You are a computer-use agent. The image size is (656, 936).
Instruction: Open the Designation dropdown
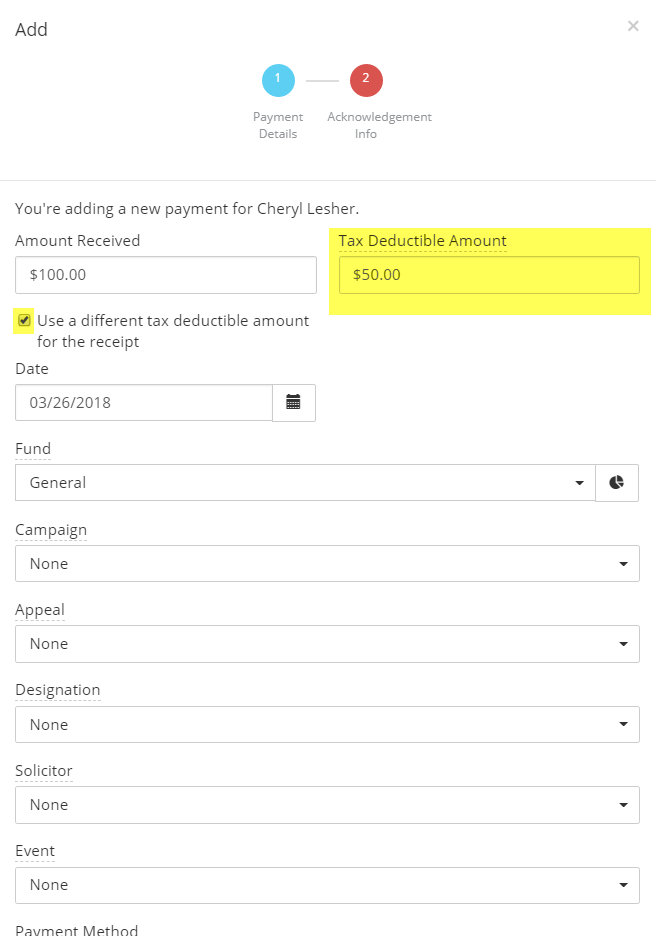(327, 725)
